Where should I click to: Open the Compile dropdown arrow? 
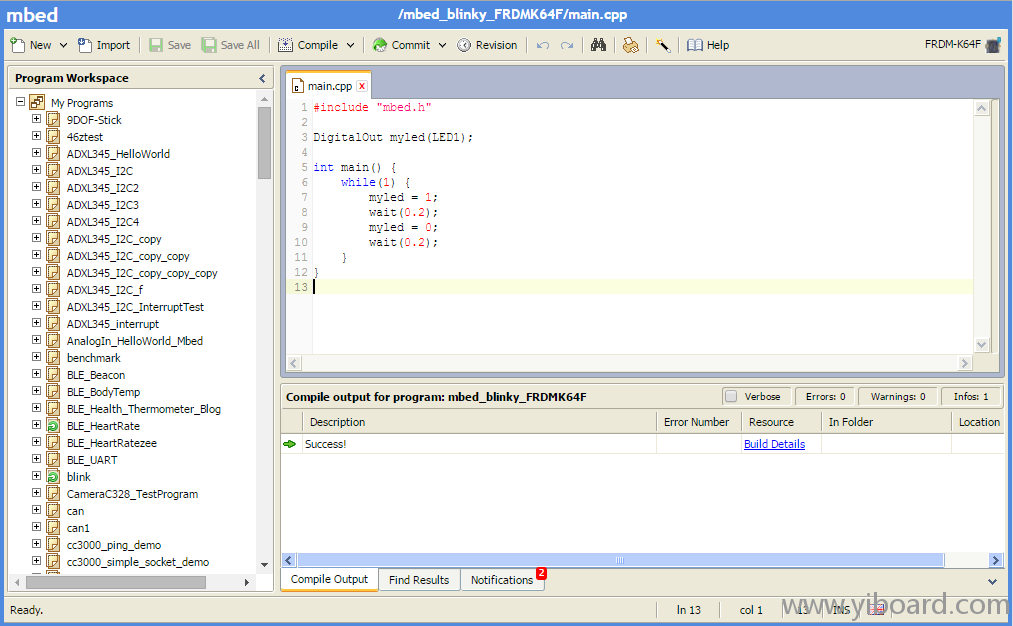coord(350,45)
